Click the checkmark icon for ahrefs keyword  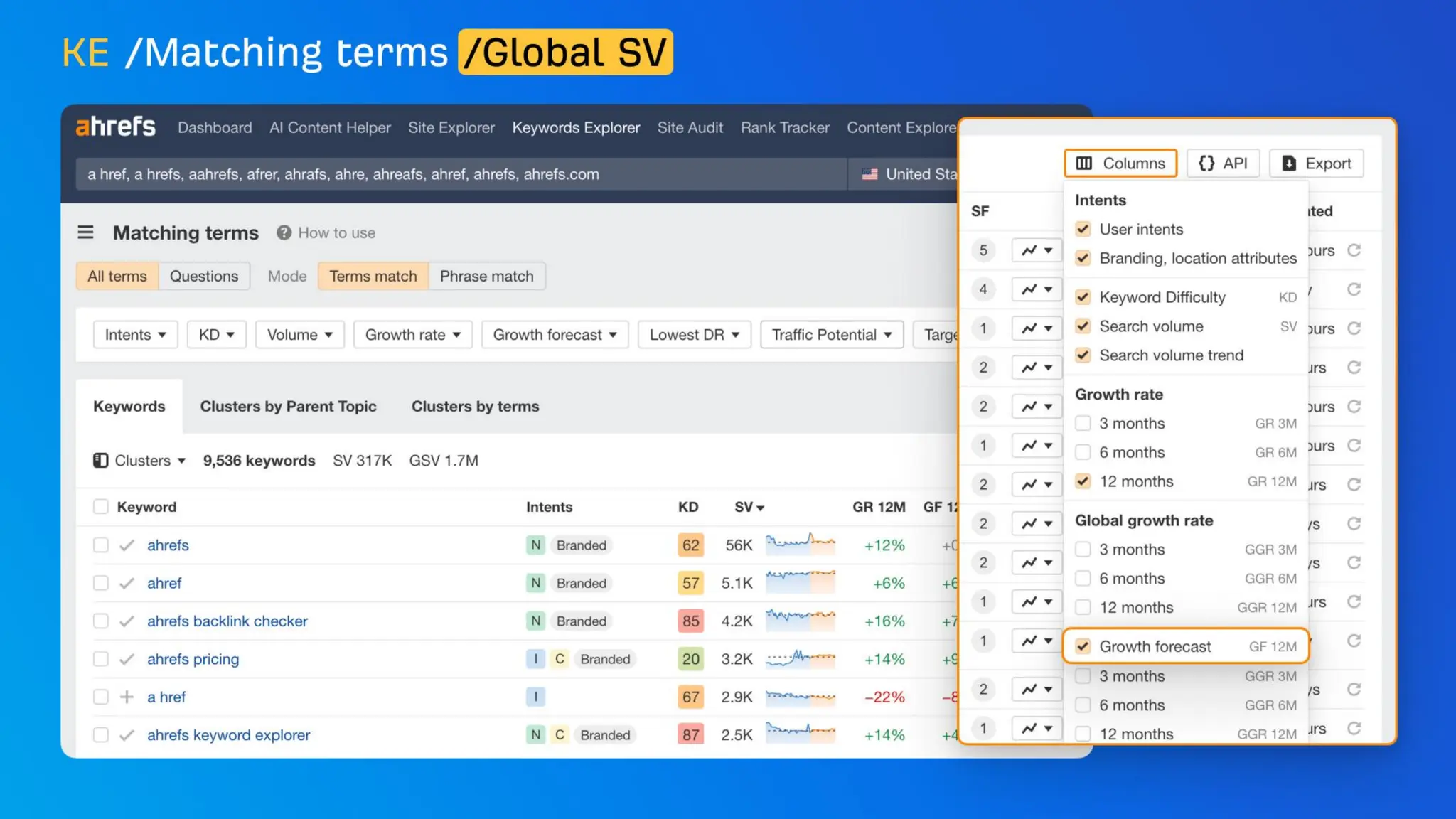(127, 545)
